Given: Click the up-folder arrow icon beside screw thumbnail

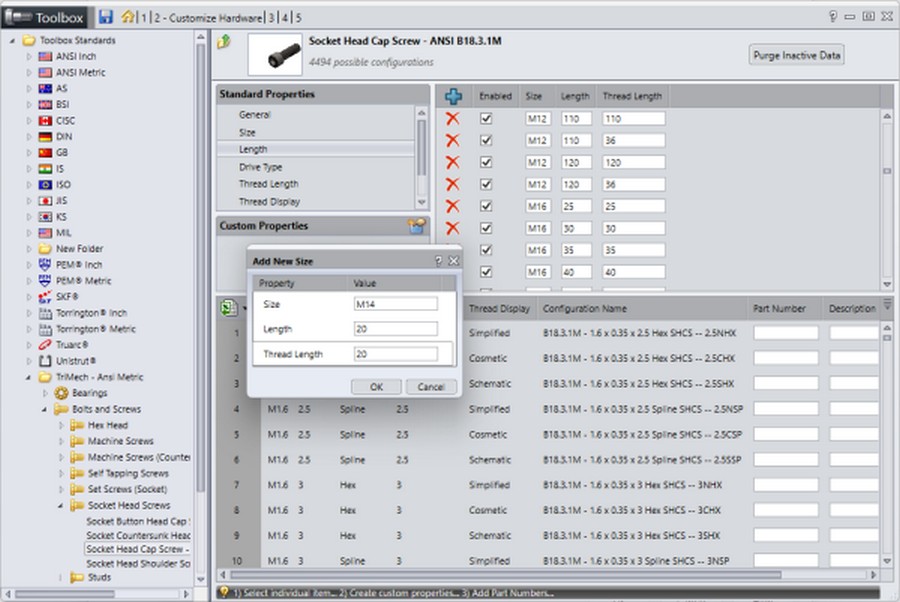Looking at the screenshot, I should (x=224, y=41).
